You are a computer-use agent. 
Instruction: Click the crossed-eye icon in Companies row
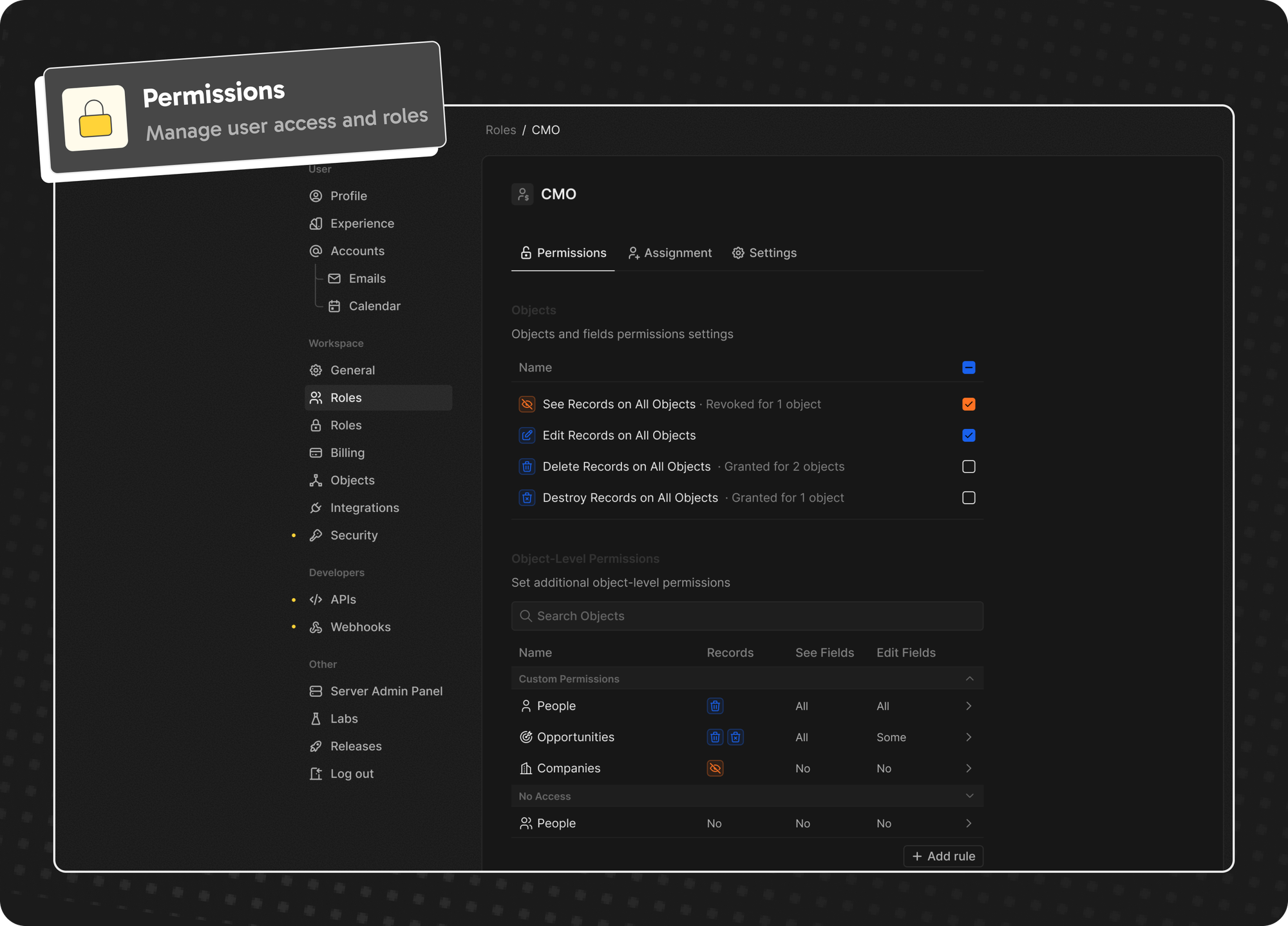tap(715, 768)
